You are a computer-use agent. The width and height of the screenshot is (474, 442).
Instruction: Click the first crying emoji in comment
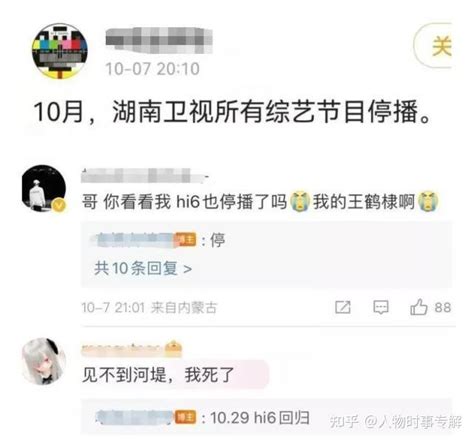point(300,201)
